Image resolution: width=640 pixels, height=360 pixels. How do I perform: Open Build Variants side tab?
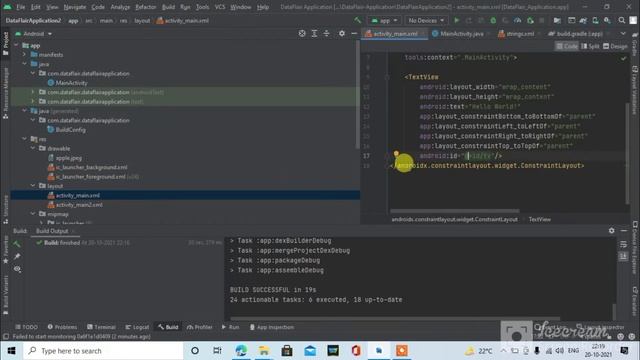click(x=5, y=295)
